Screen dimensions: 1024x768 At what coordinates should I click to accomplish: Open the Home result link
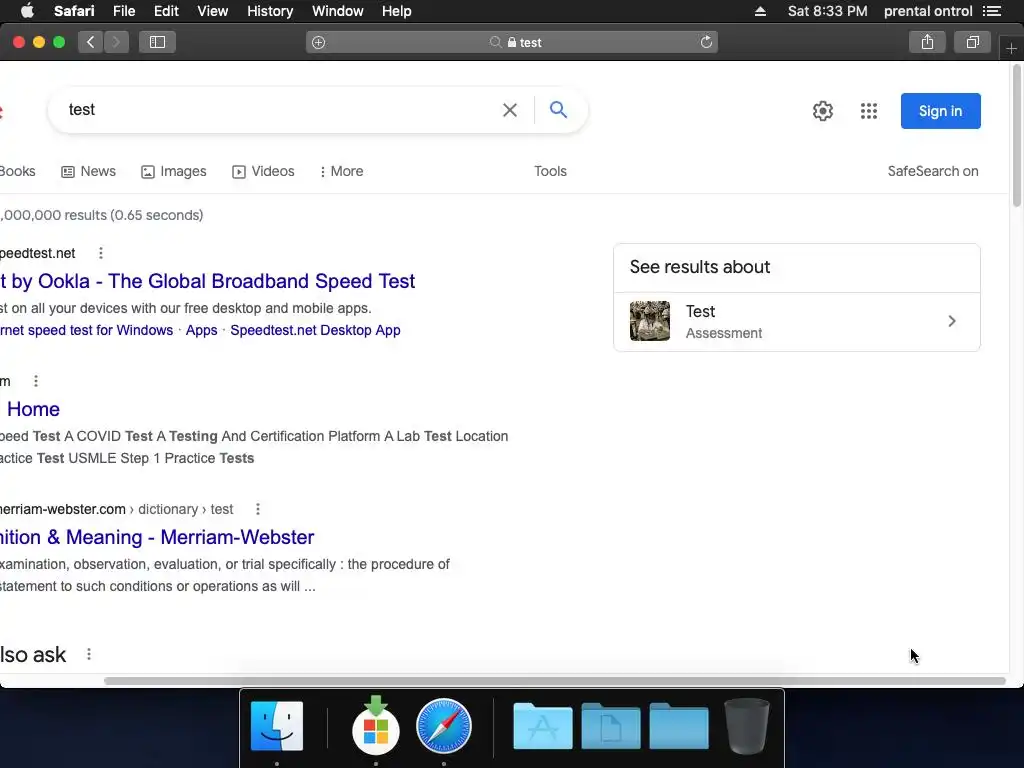[x=33, y=409]
